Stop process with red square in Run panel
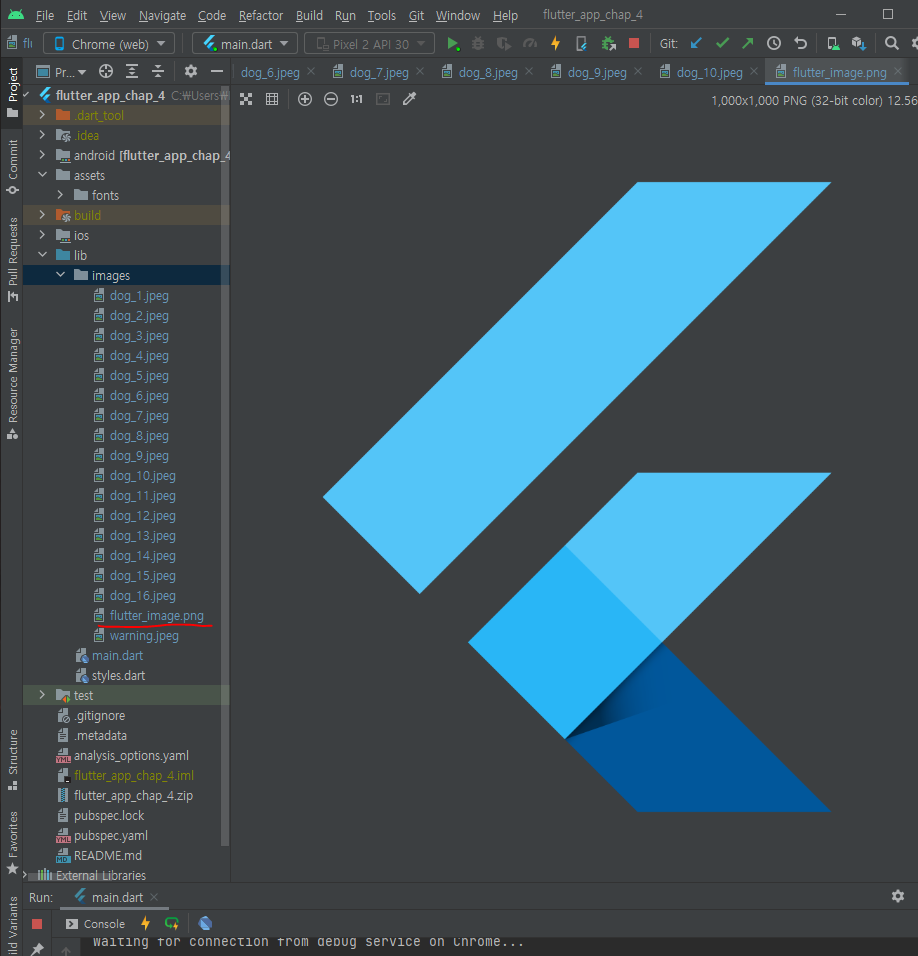Image resolution: width=918 pixels, height=956 pixels. (x=37, y=924)
